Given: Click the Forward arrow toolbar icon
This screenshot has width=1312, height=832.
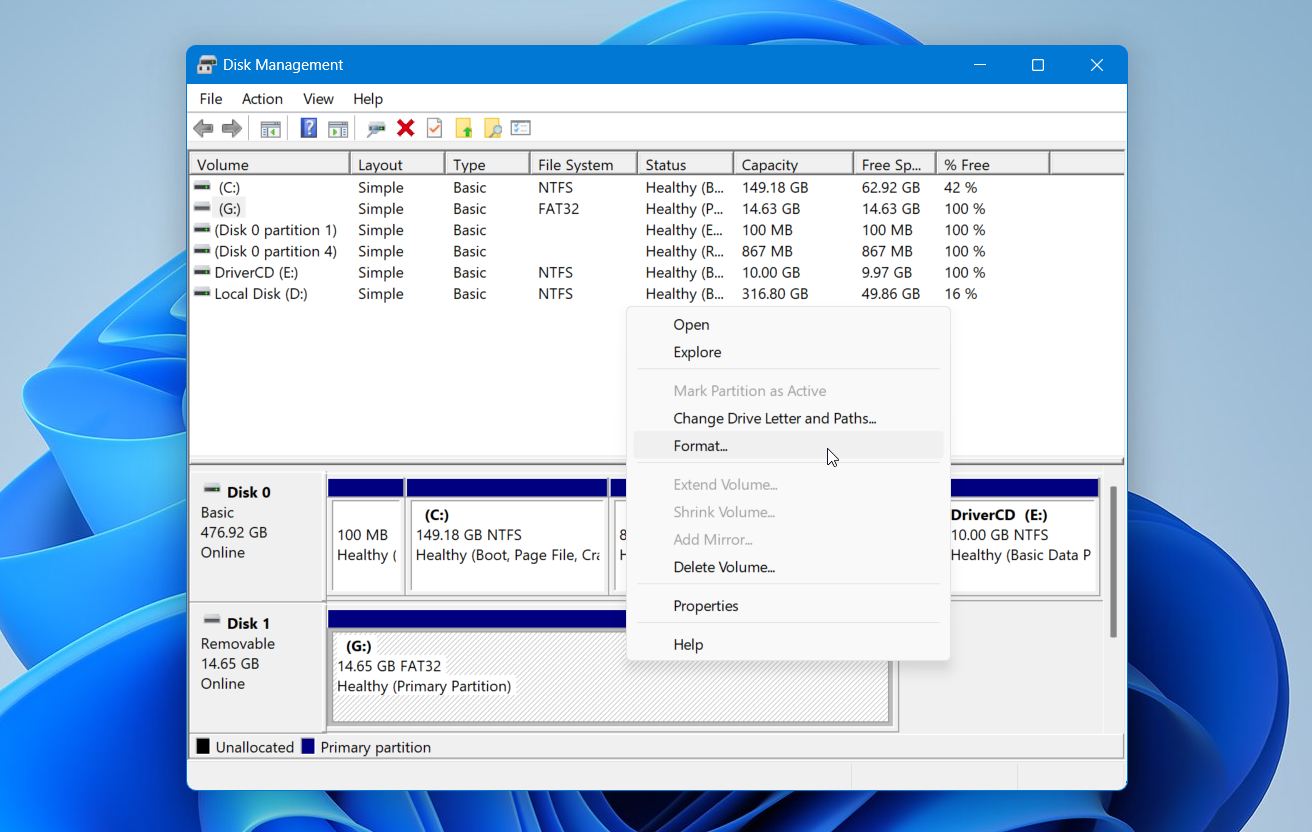Looking at the screenshot, I should tap(232, 128).
